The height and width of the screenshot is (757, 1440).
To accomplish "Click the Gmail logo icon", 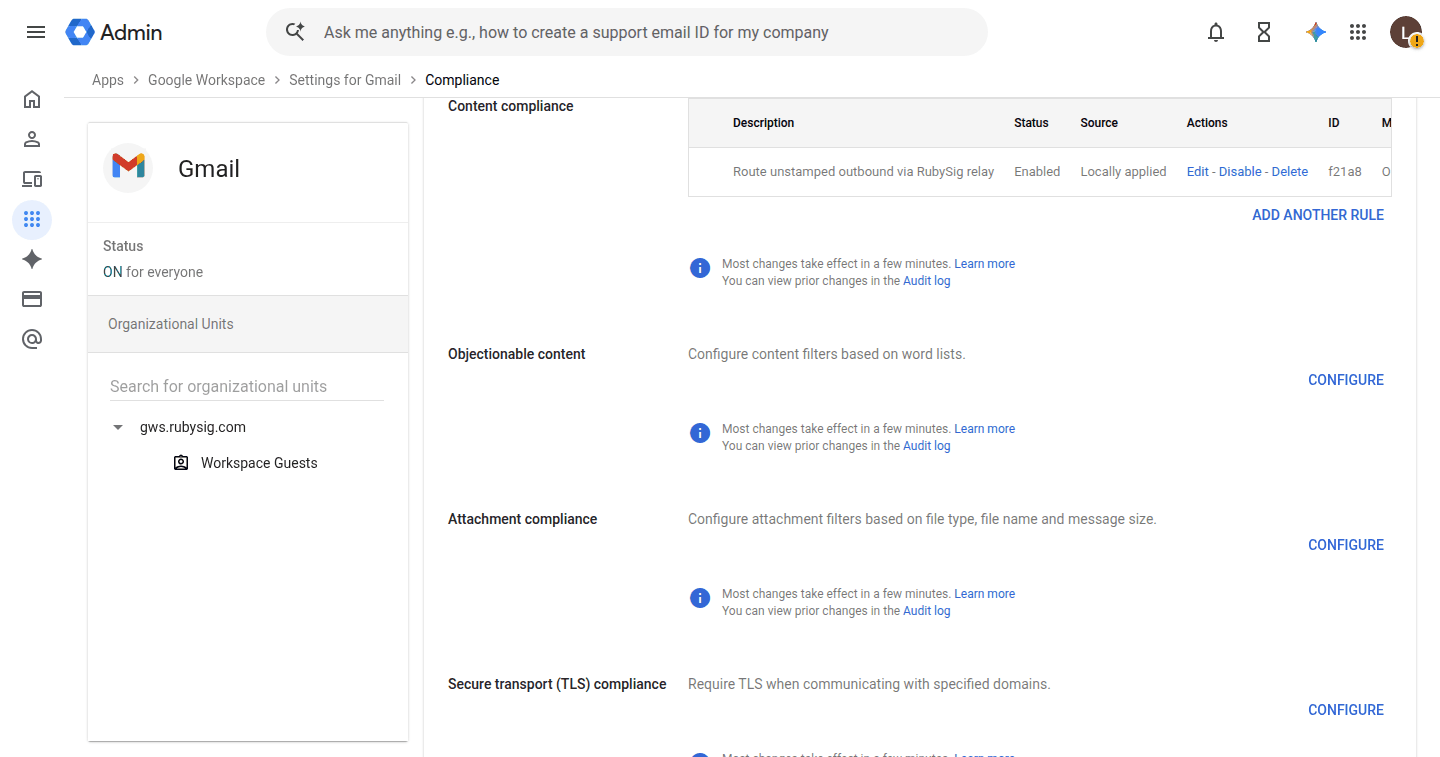I will pos(128,167).
